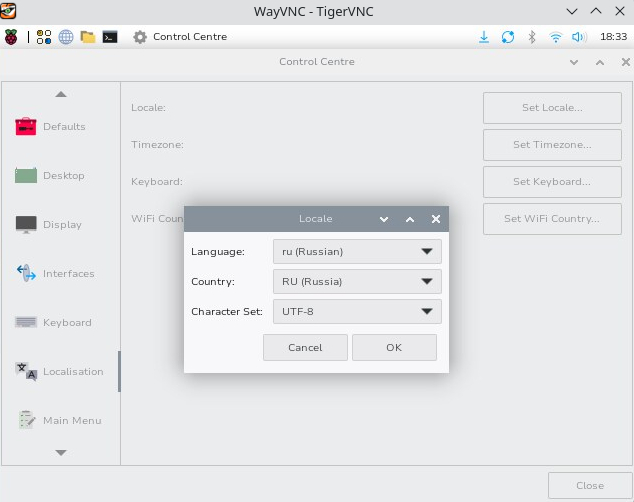Open the file manager folder icon
The width and height of the screenshot is (634, 502).
[x=88, y=37]
